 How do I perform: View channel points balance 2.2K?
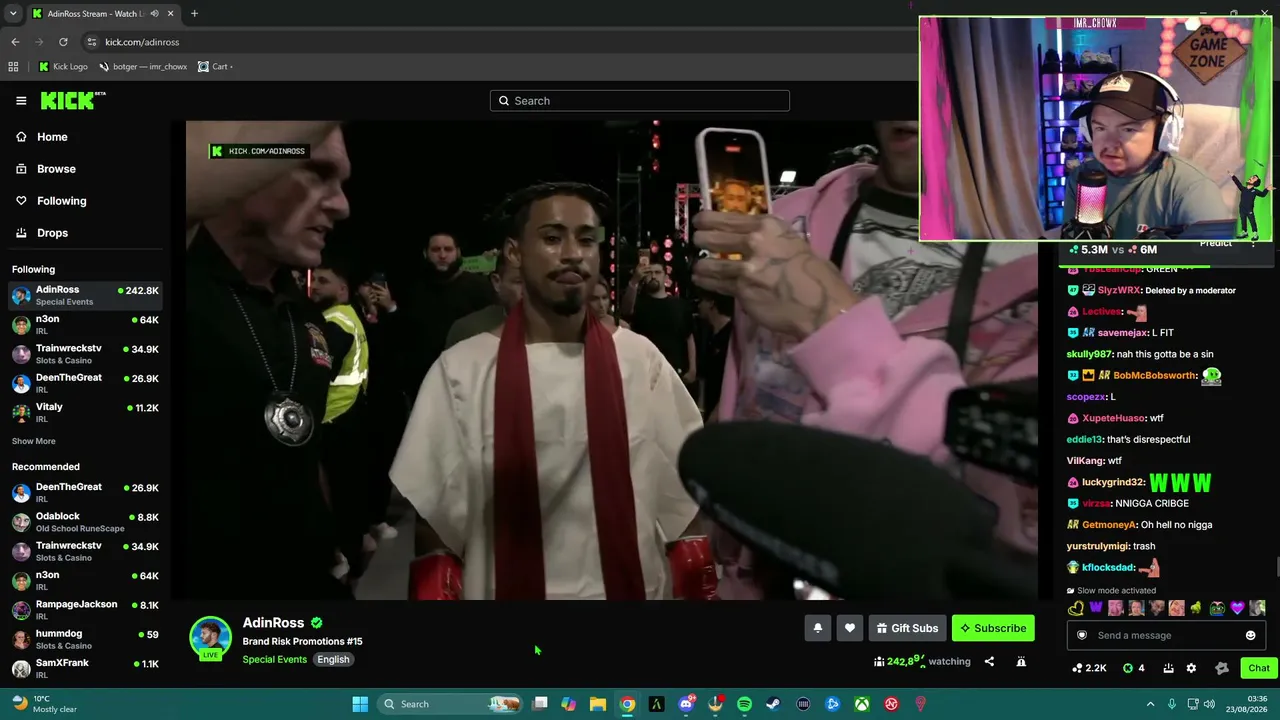[1089, 668]
